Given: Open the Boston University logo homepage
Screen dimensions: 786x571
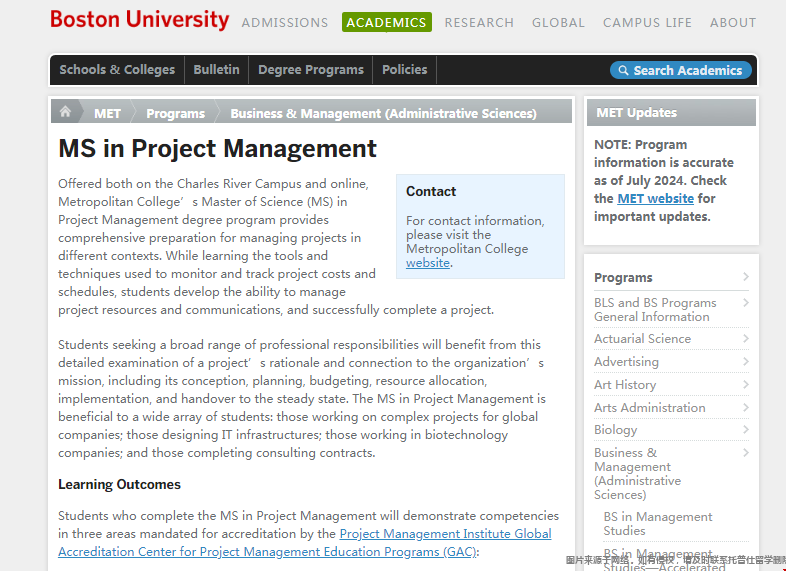Looking at the screenshot, I should (139, 20).
